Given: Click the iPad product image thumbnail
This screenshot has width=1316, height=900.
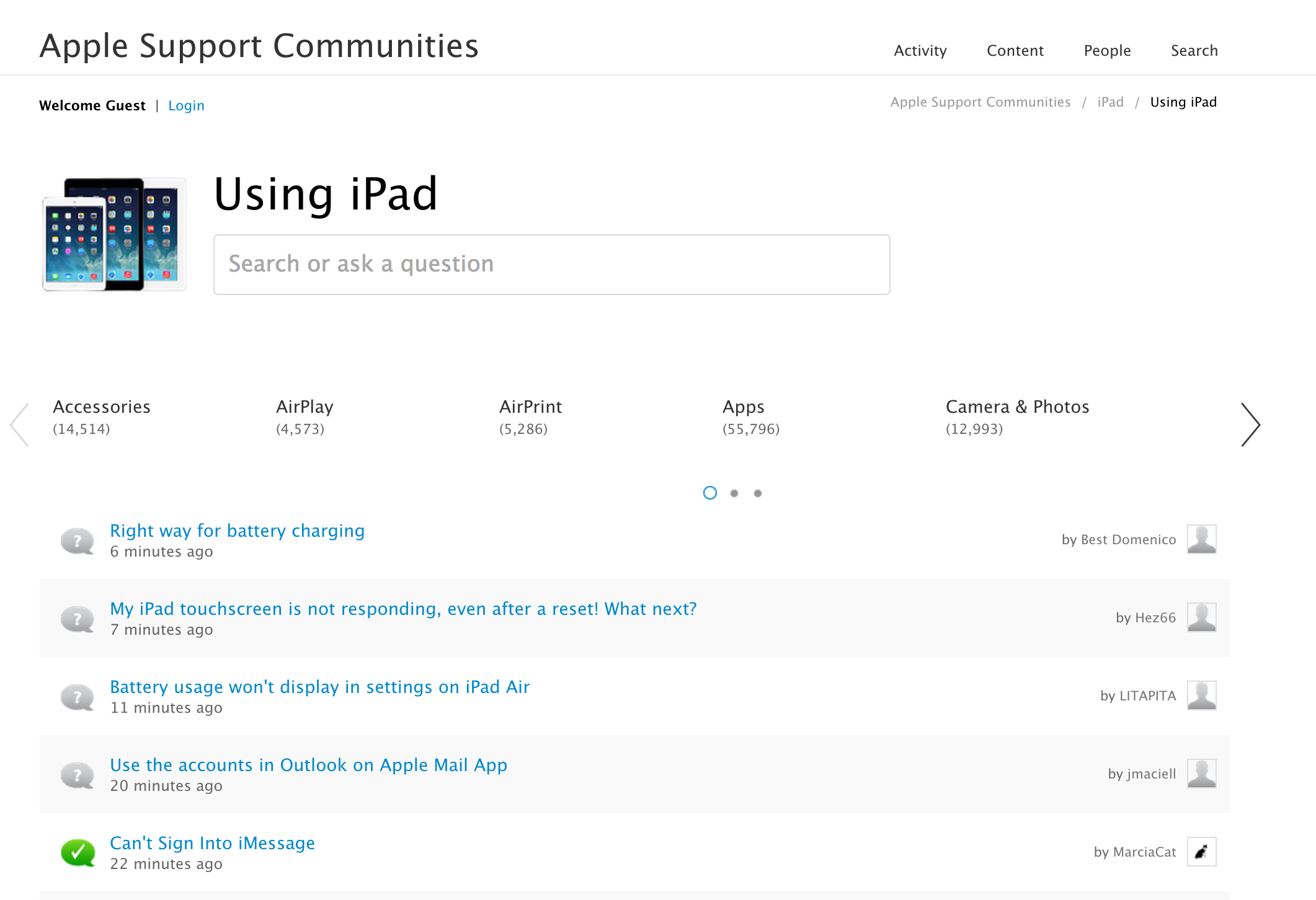Looking at the screenshot, I should [113, 234].
